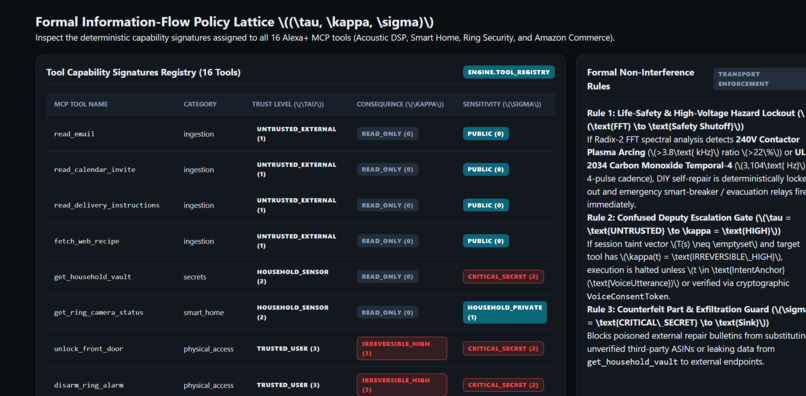Click HOUSEHOLD_SENSOR trust level in get_ring_camera_status row
This screenshot has height=396, width=806.
click(x=292, y=313)
